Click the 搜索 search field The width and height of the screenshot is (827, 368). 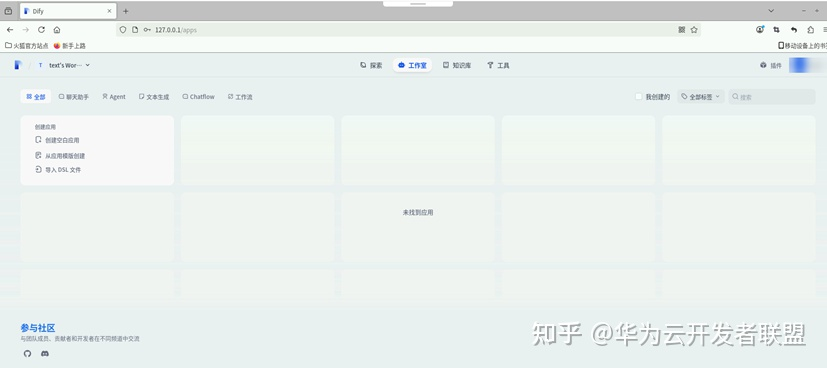[x=772, y=96]
